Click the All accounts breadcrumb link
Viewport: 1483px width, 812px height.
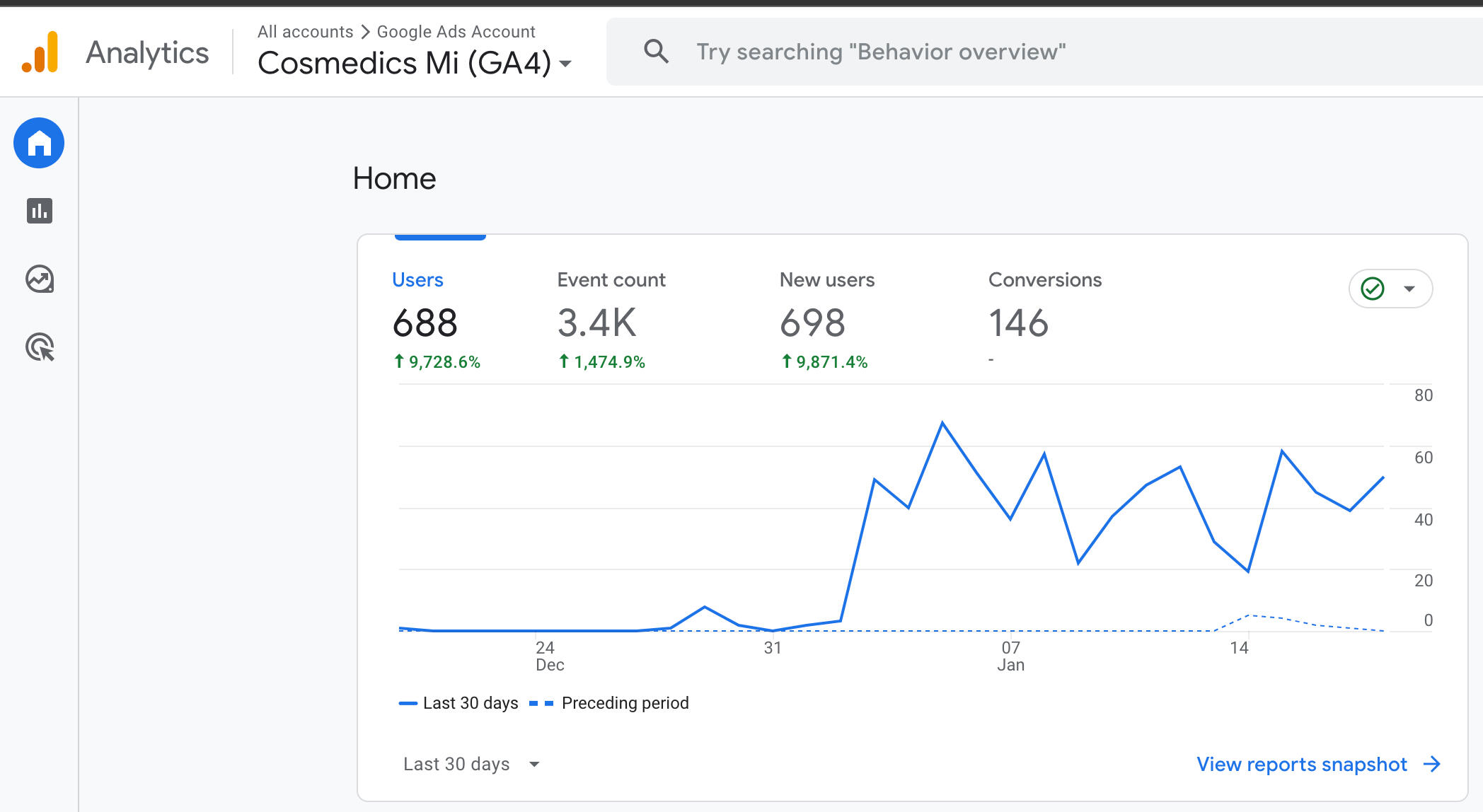point(305,32)
